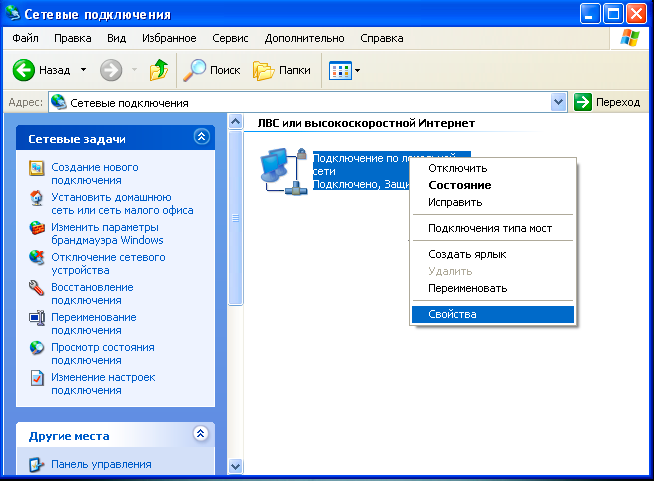Collapse the Другие места panel
The image size is (654, 481).
point(201,434)
